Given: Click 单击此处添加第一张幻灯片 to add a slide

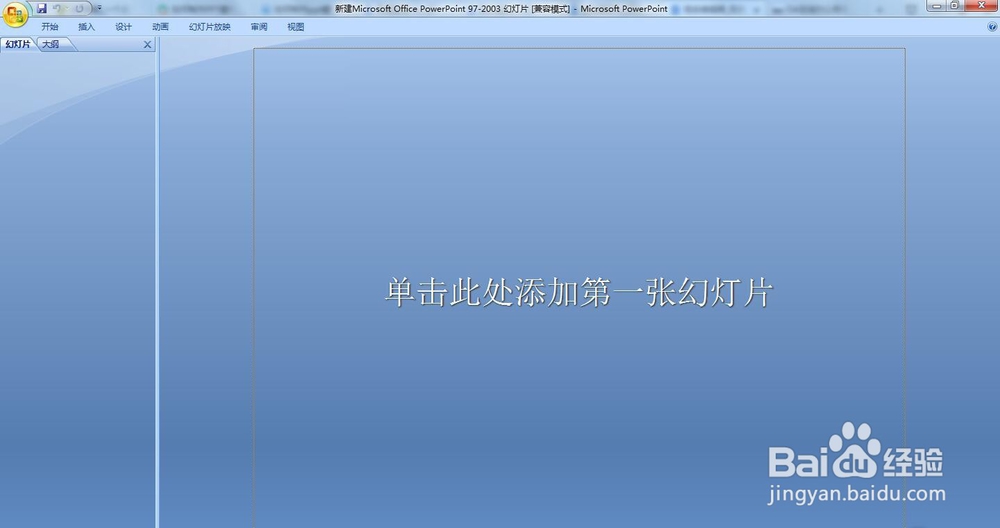Looking at the screenshot, I should [579, 293].
